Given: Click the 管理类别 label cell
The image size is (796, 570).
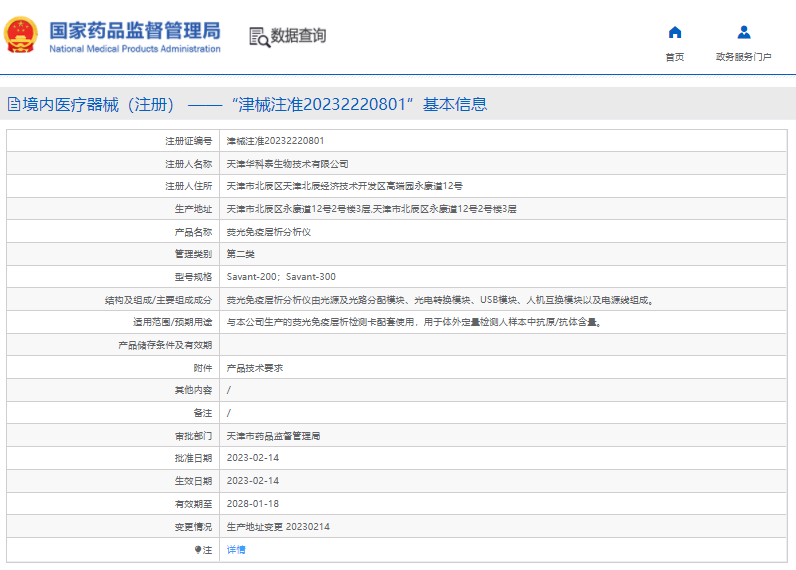Looking at the screenshot, I should (x=113, y=254).
